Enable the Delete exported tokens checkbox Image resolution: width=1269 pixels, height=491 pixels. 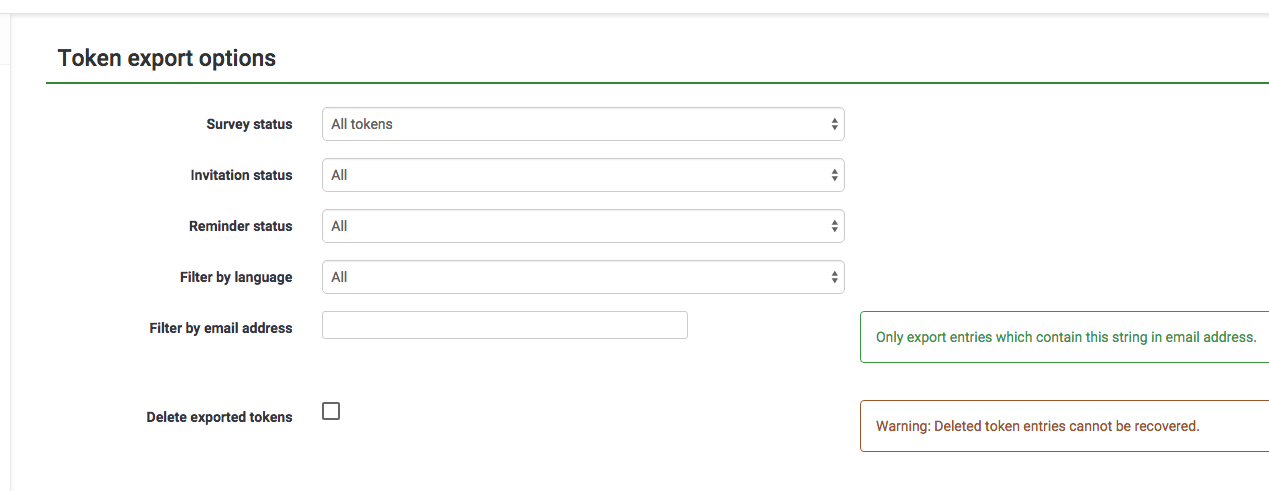tap(331, 411)
